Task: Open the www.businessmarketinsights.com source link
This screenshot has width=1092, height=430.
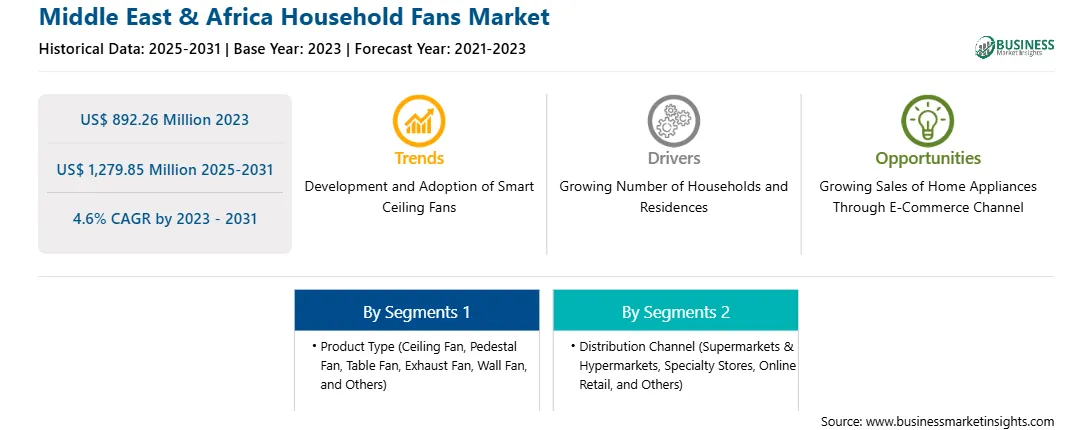Action: pyautogui.click(x=960, y=421)
